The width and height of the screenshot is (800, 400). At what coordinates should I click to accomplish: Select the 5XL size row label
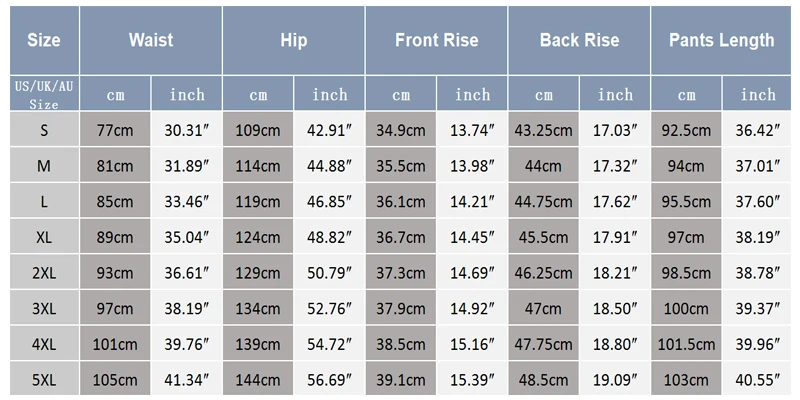[x=44, y=380]
